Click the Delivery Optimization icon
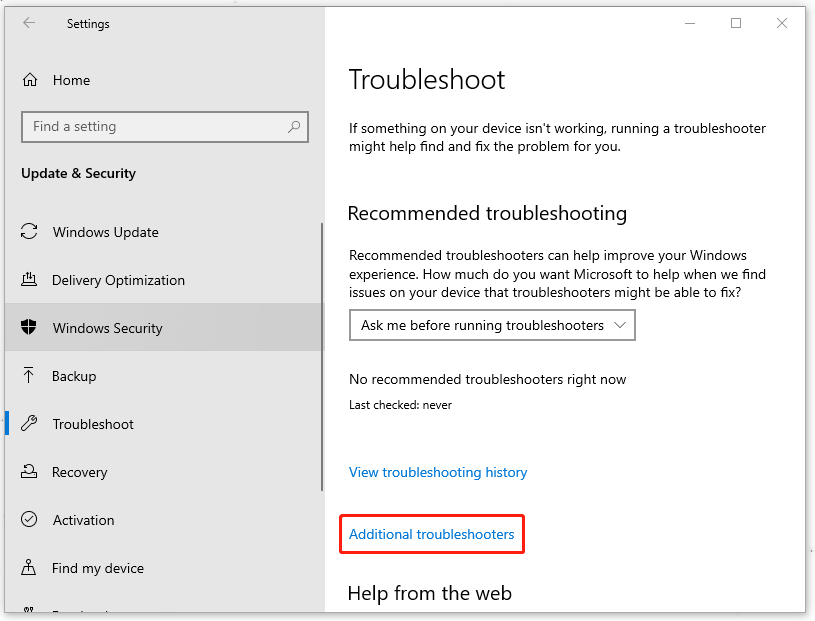Screen dimensions: 815x621 [x=29, y=280]
